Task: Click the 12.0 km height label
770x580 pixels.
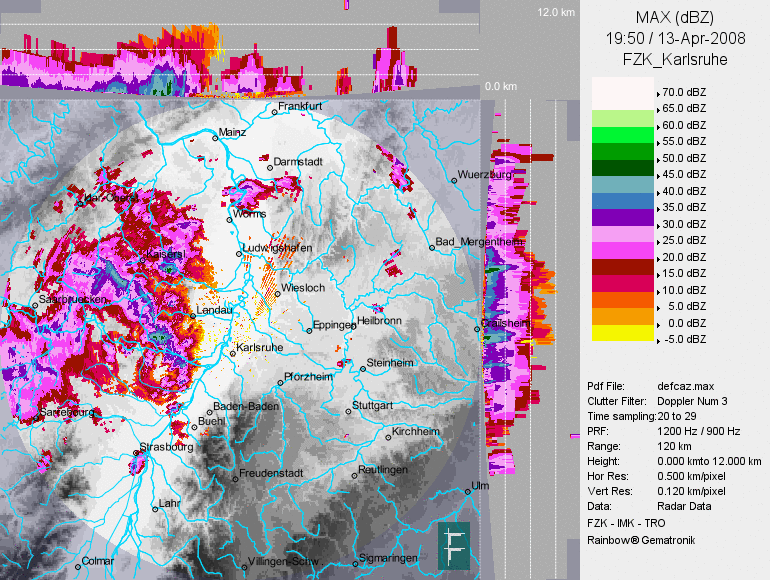Action: click(555, 13)
